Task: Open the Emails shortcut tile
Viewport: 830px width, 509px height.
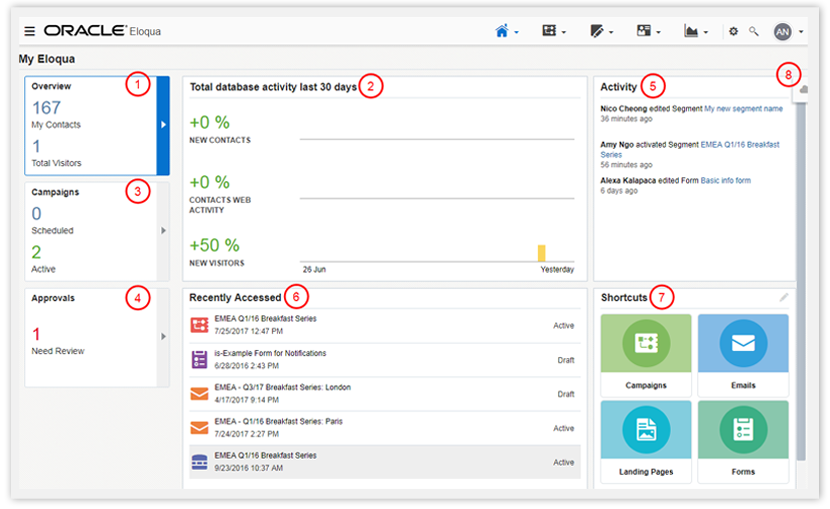Action: click(743, 355)
